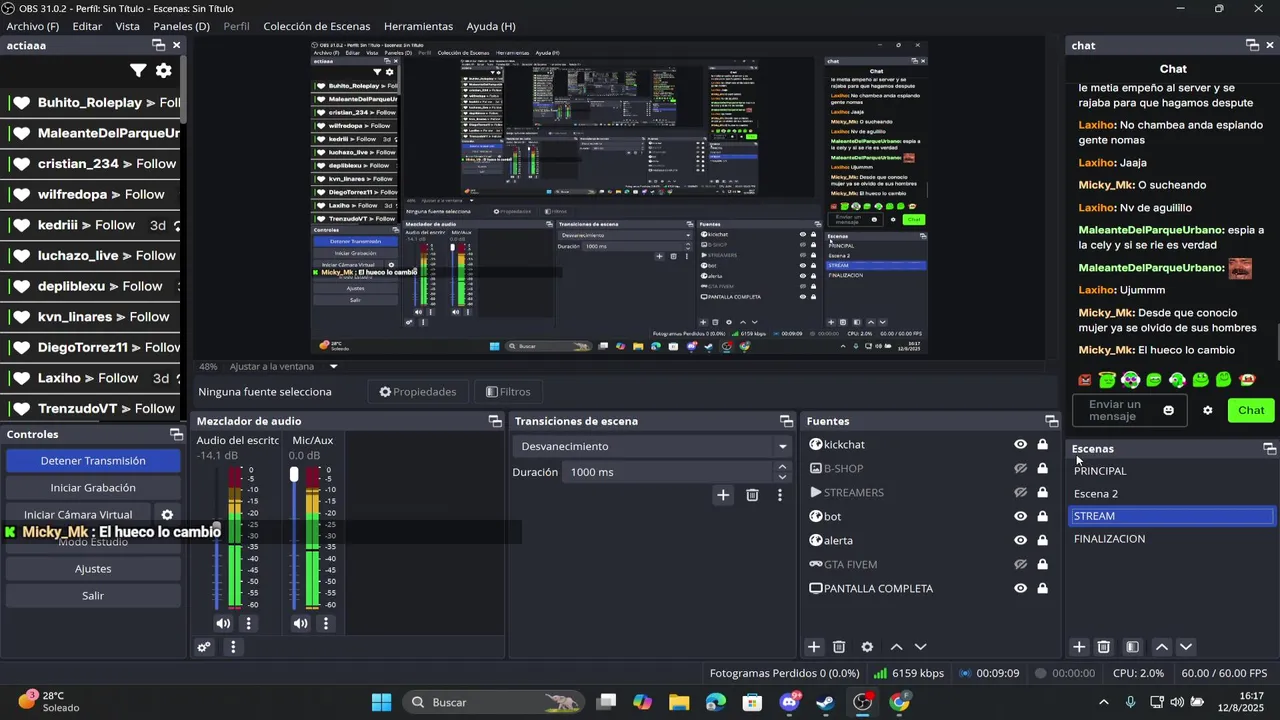Open audio mixer menu dots
1280x720 pixels.
click(x=233, y=647)
